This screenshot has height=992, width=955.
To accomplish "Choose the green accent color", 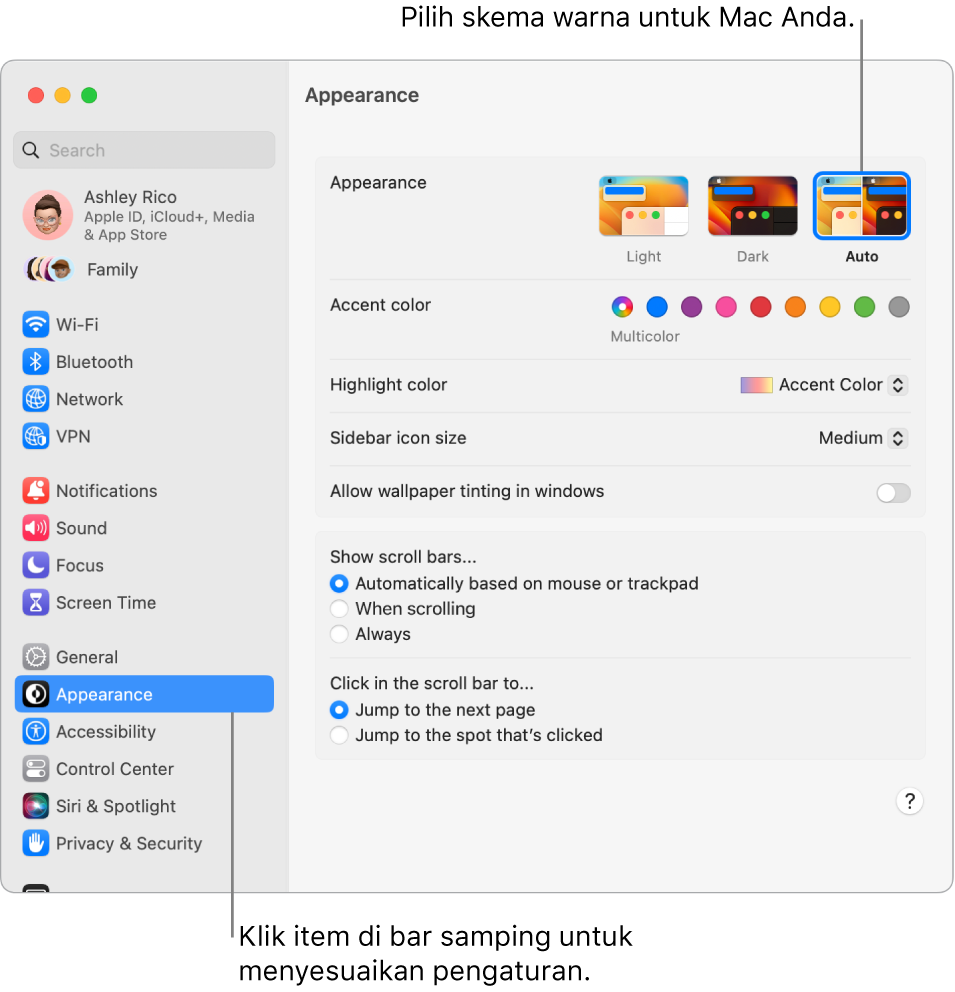I will coord(865,307).
